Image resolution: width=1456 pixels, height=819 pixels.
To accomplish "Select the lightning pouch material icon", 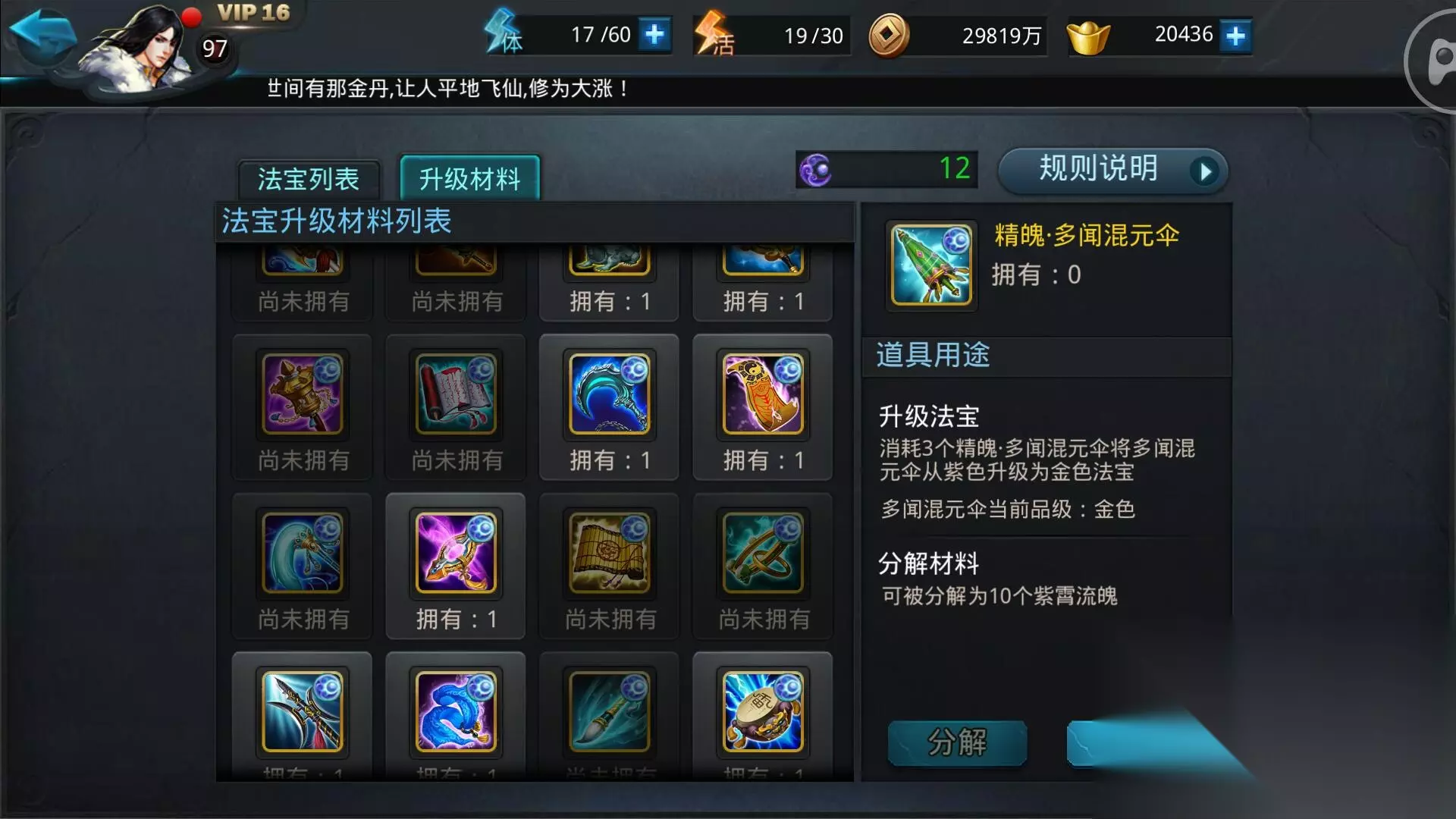I will click(x=763, y=712).
